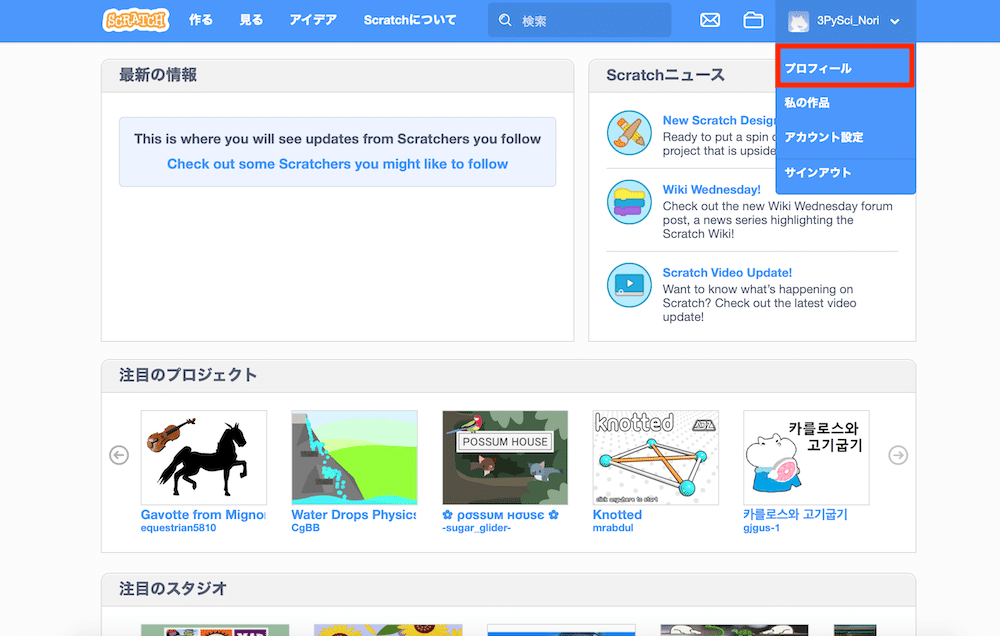Open Scratchについて in the navigation bar
This screenshot has height=636, width=1000.
point(410,20)
